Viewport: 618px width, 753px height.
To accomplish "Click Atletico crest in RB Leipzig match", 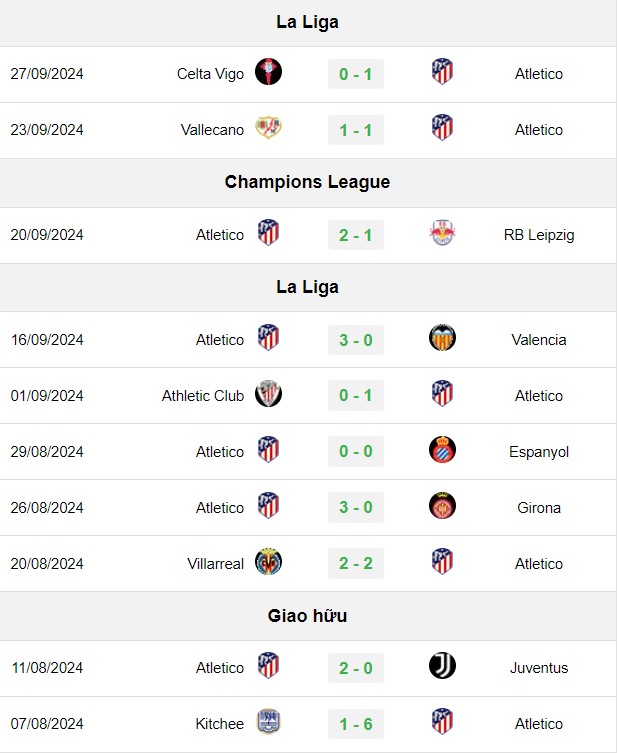I will (268, 232).
